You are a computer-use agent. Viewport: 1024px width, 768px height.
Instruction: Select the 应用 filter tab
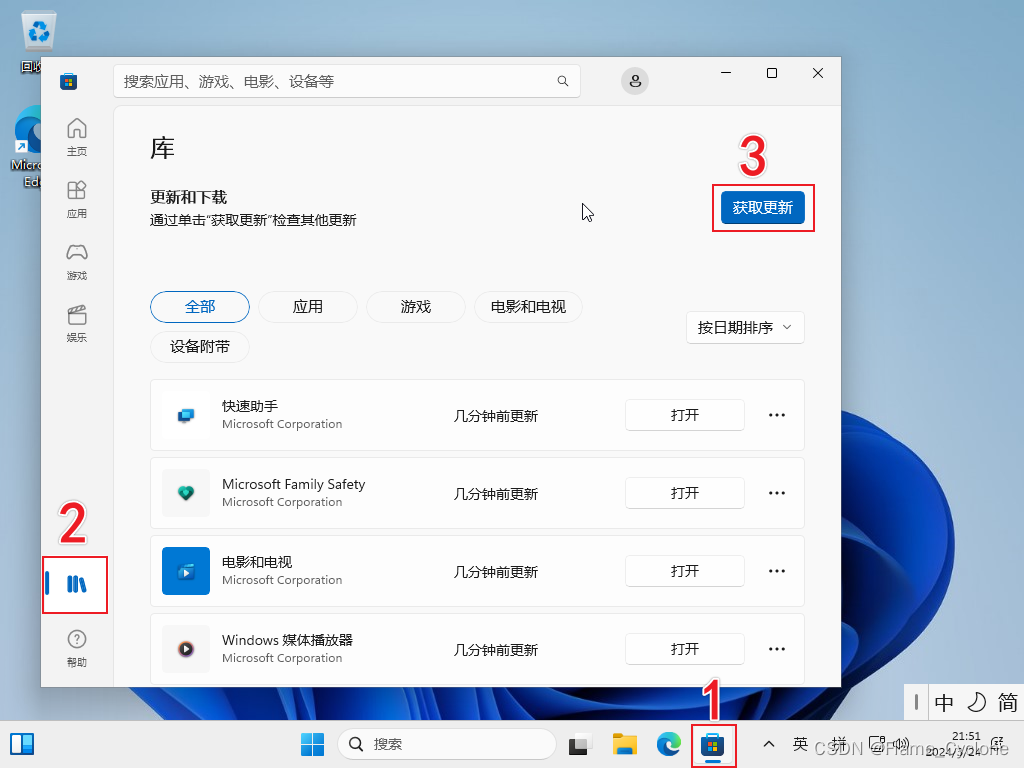(308, 307)
